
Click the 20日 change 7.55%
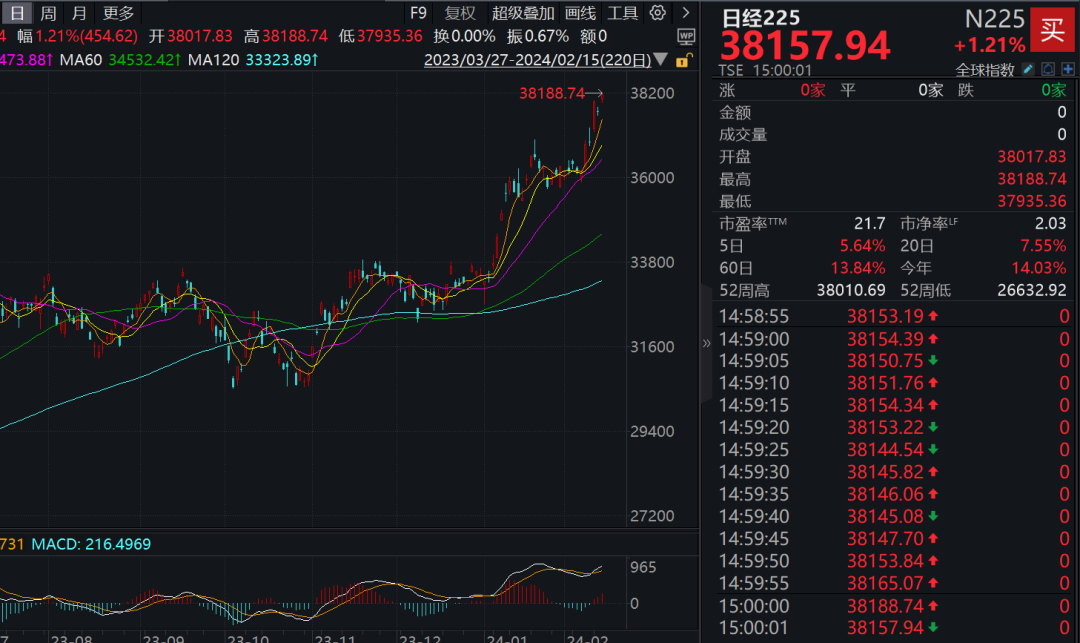[1043, 246]
